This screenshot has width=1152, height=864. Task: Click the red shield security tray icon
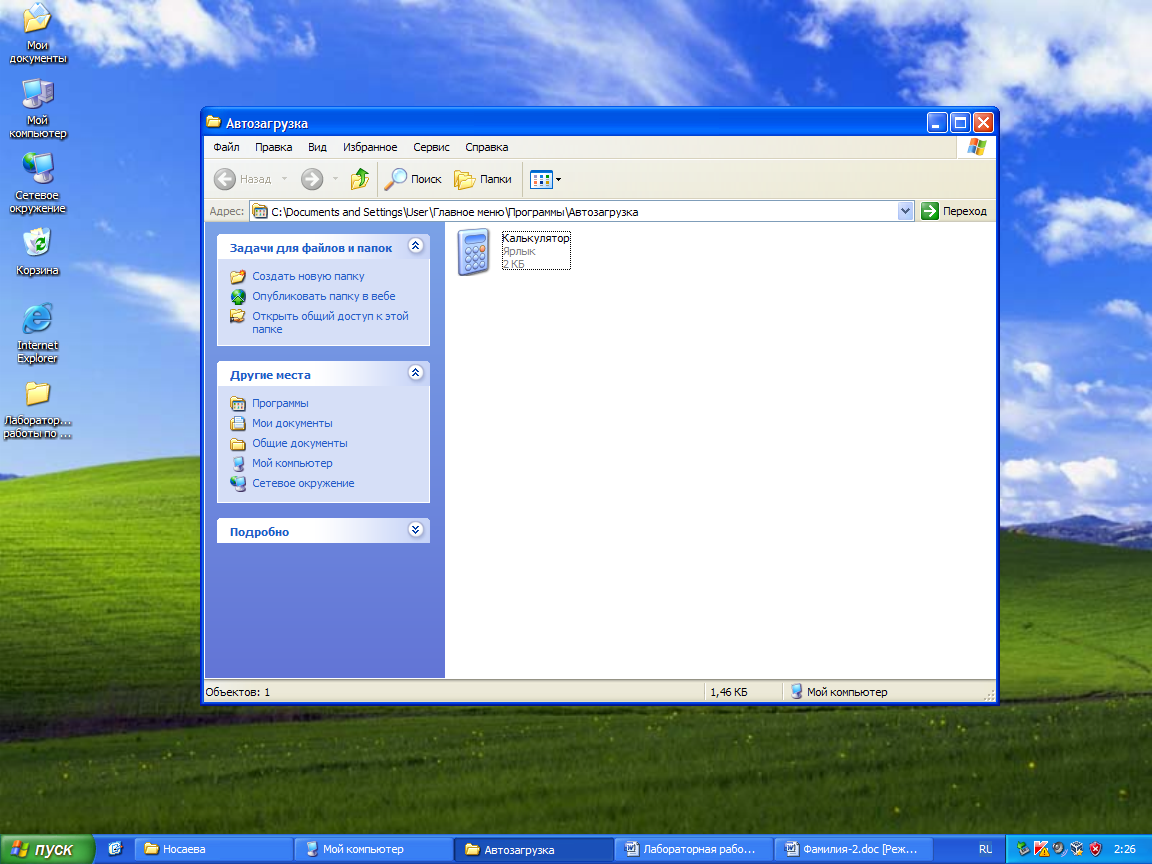1095,849
